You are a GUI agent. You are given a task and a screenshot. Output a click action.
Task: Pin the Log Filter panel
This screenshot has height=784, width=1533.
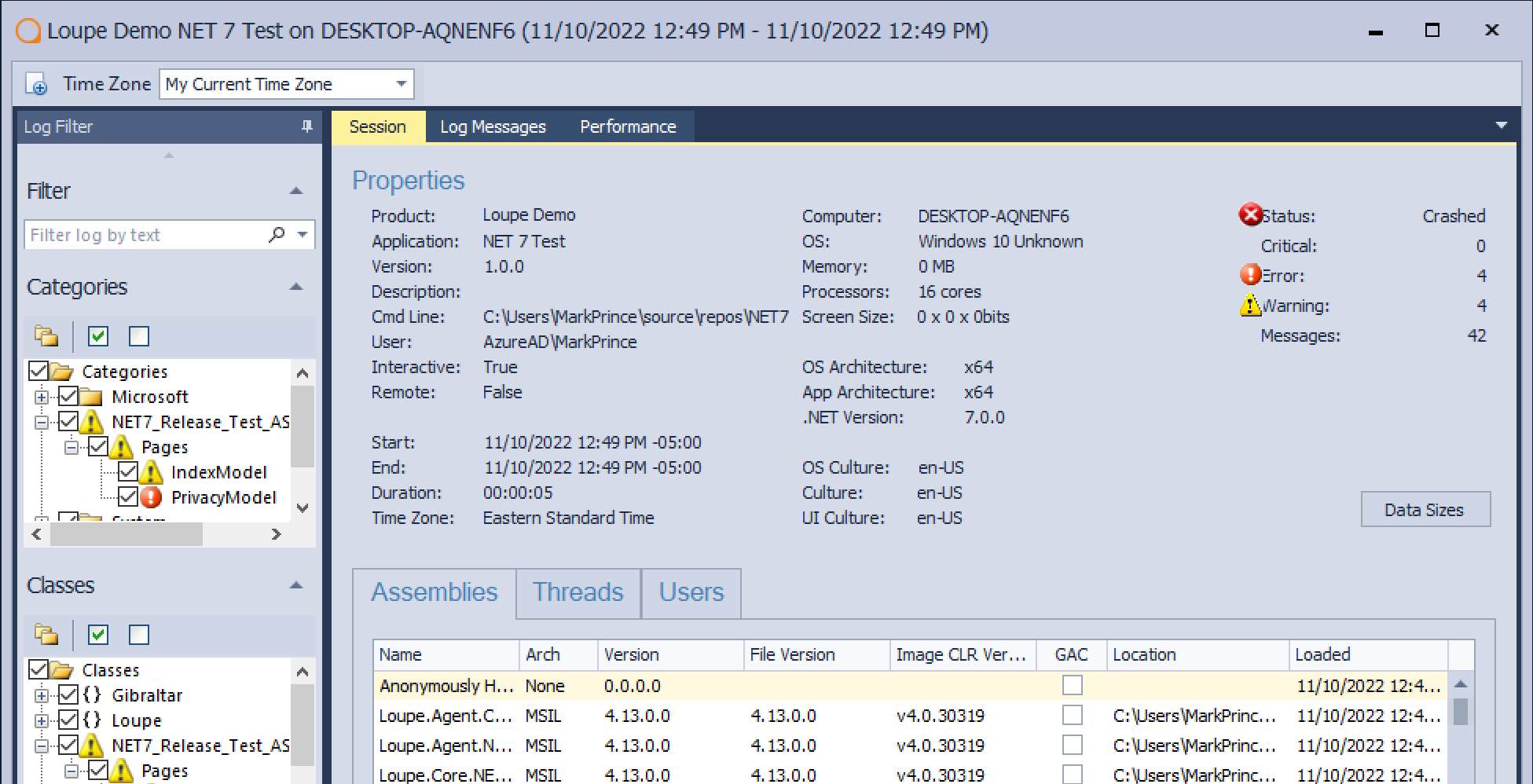[306, 126]
